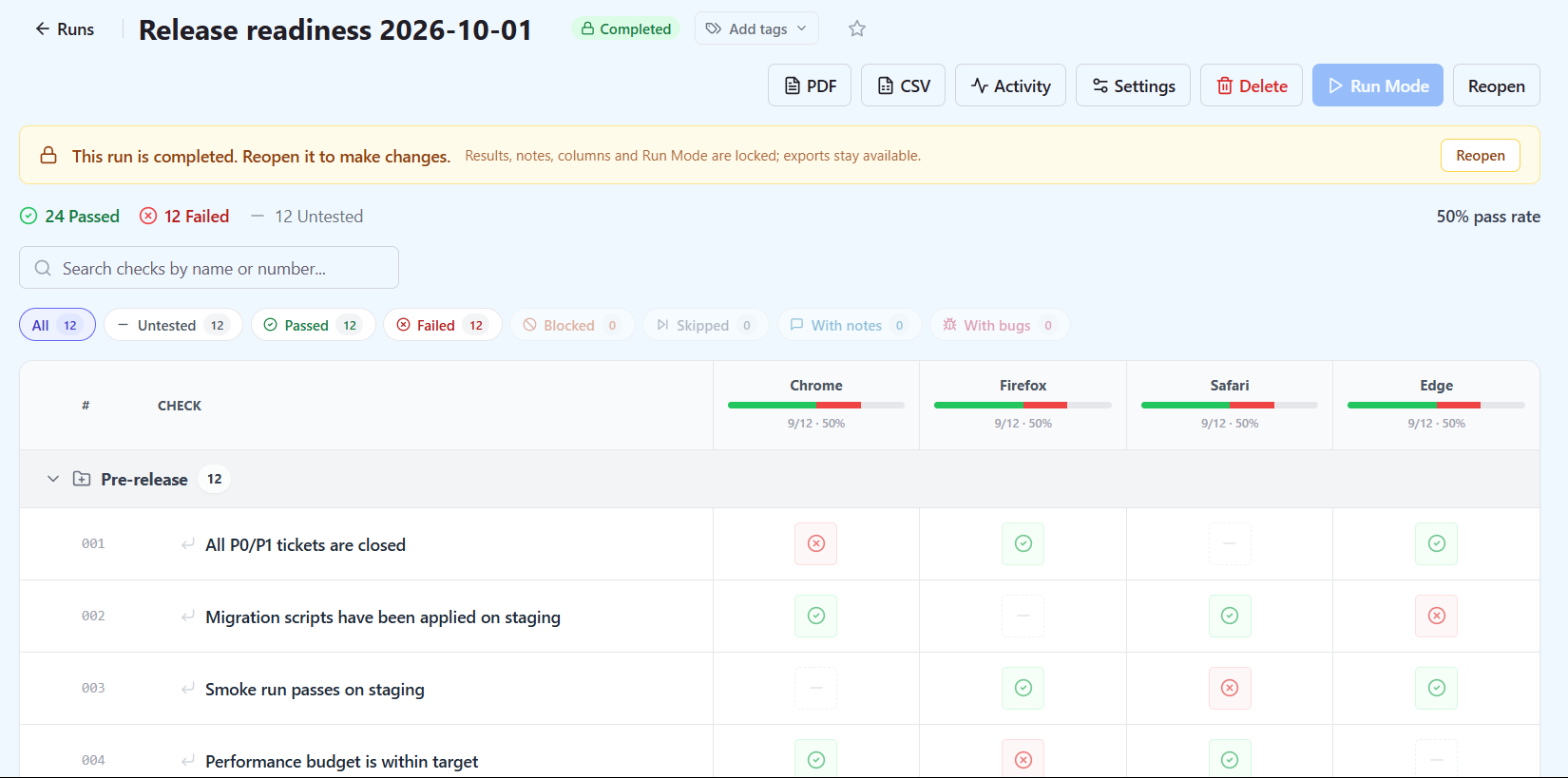Image resolution: width=1568 pixels, height=778 pixels.
Task: Click passed Firefox result for check 003
Action: tap(1023, 688)
